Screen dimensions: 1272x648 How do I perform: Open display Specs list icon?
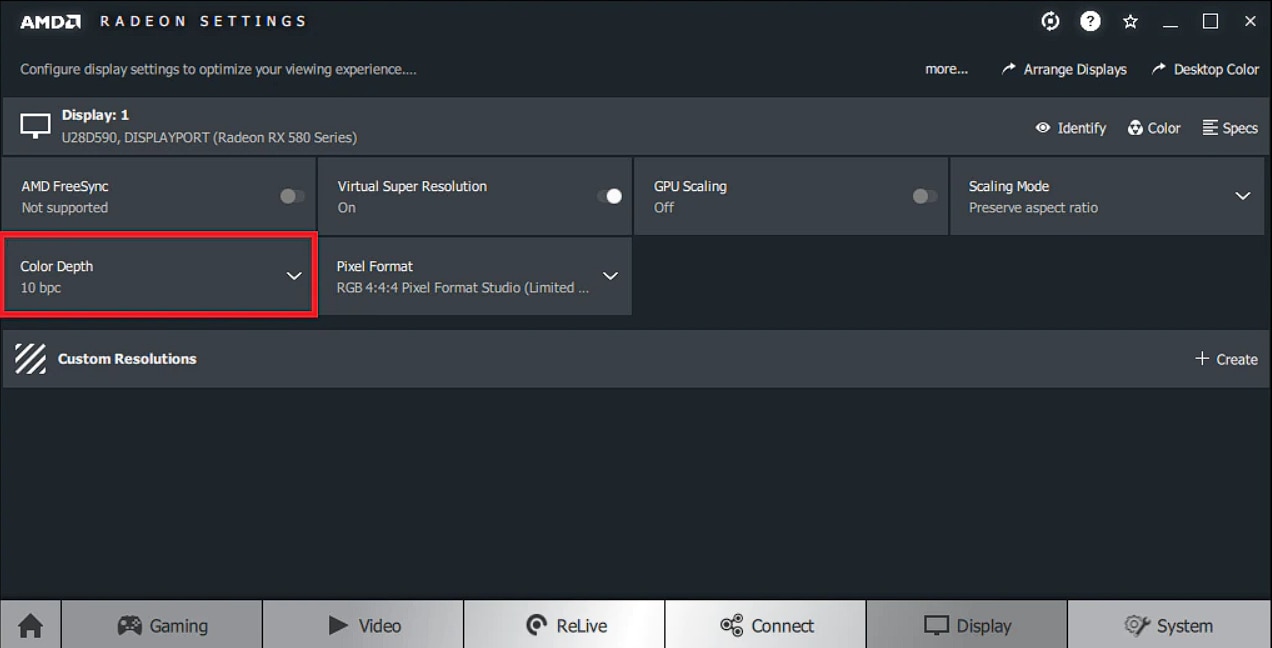coord(1210,128)
